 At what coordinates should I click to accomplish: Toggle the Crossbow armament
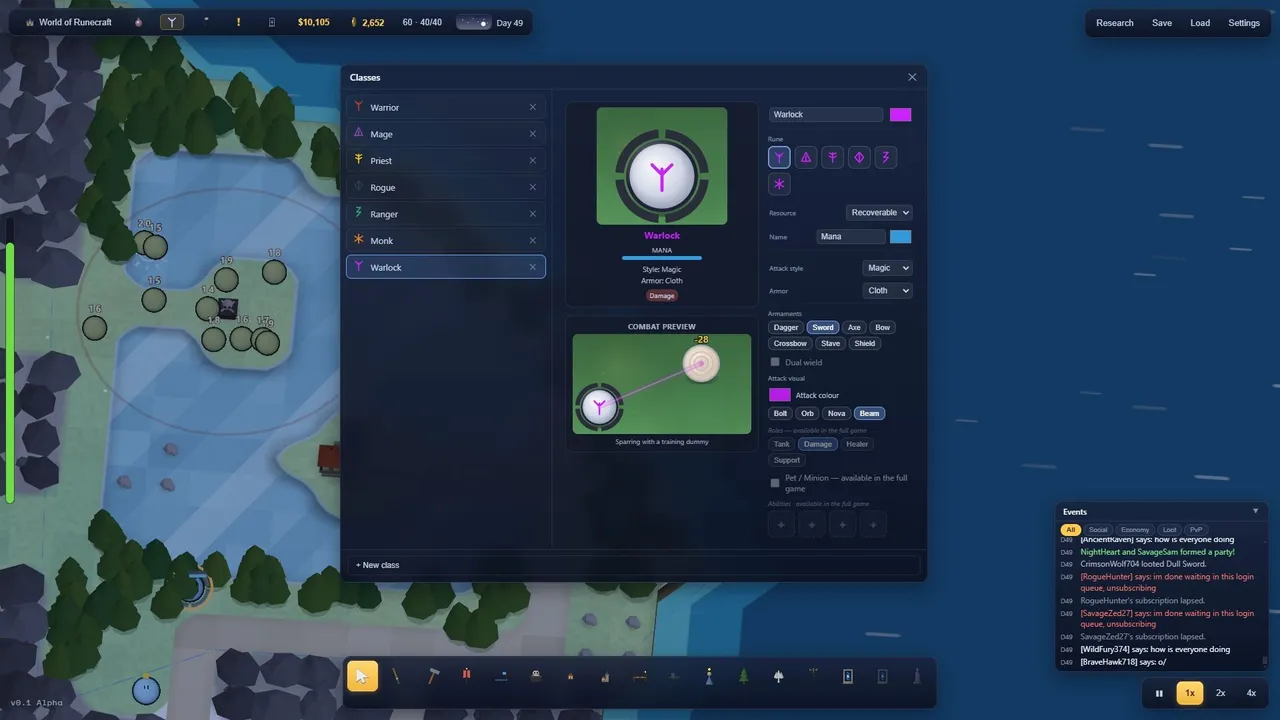(x=790, y=343)
